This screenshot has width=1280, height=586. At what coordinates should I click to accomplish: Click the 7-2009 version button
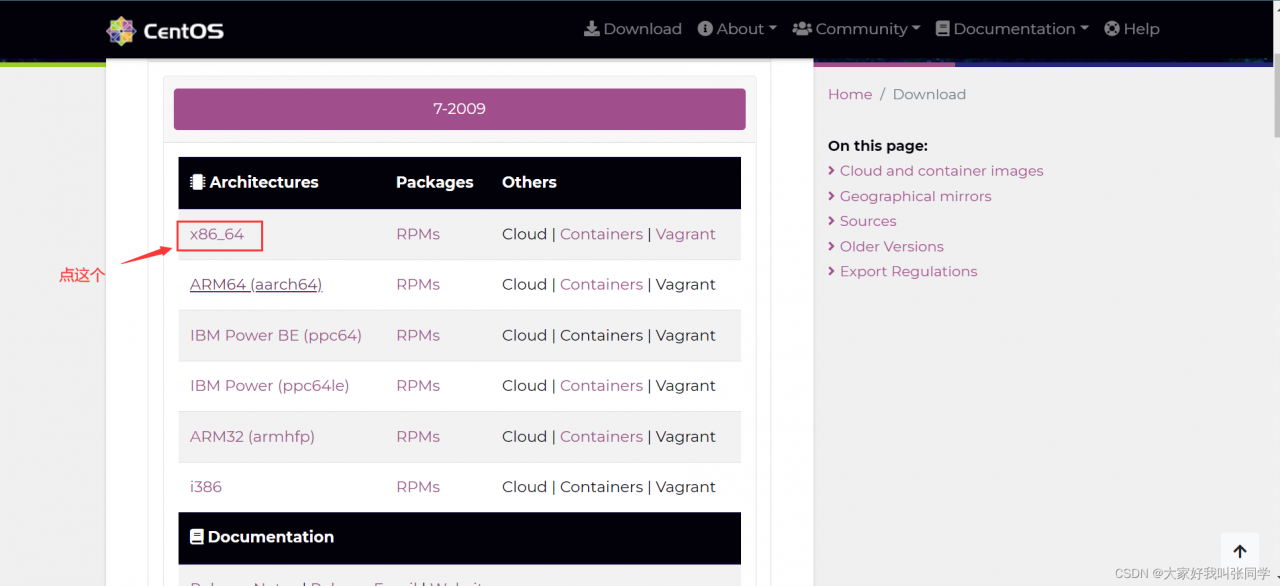point(460,109)
